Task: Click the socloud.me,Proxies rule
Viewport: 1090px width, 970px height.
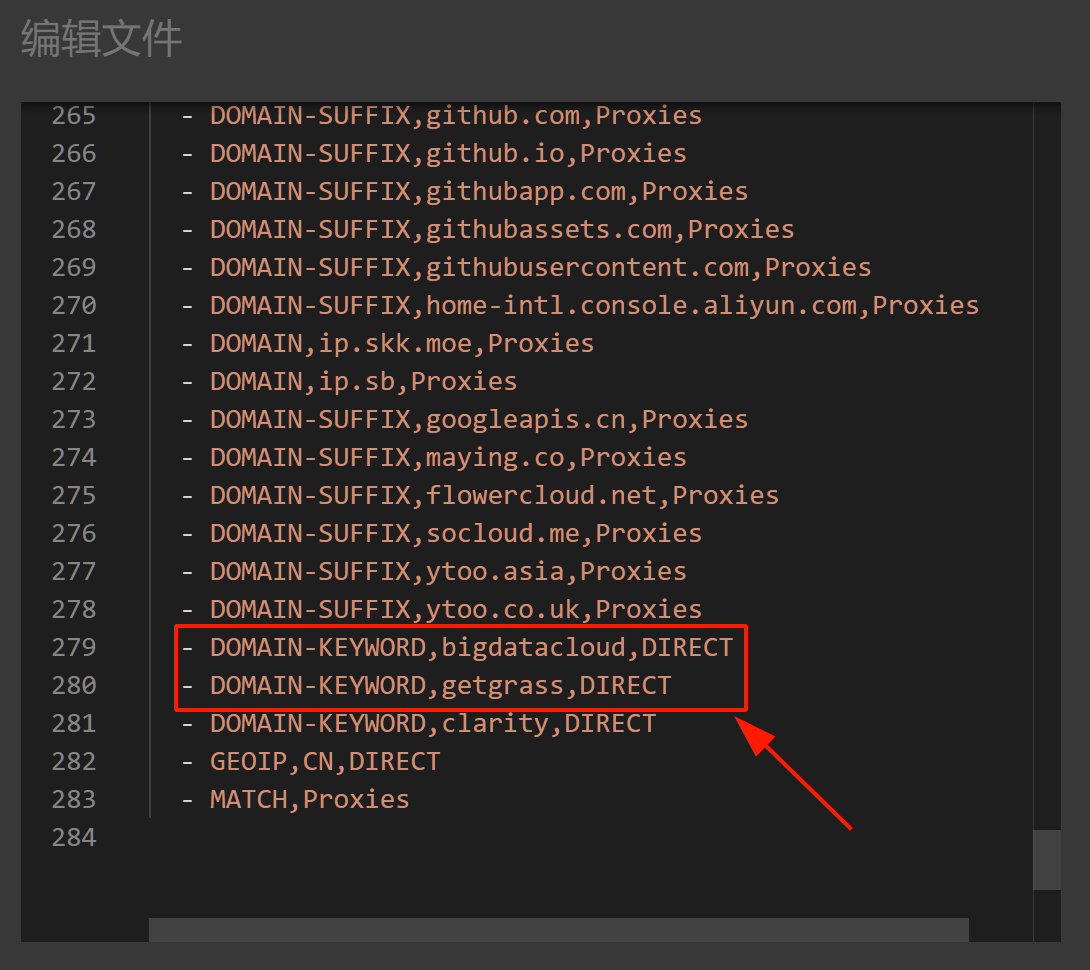Action: point(456,534)
